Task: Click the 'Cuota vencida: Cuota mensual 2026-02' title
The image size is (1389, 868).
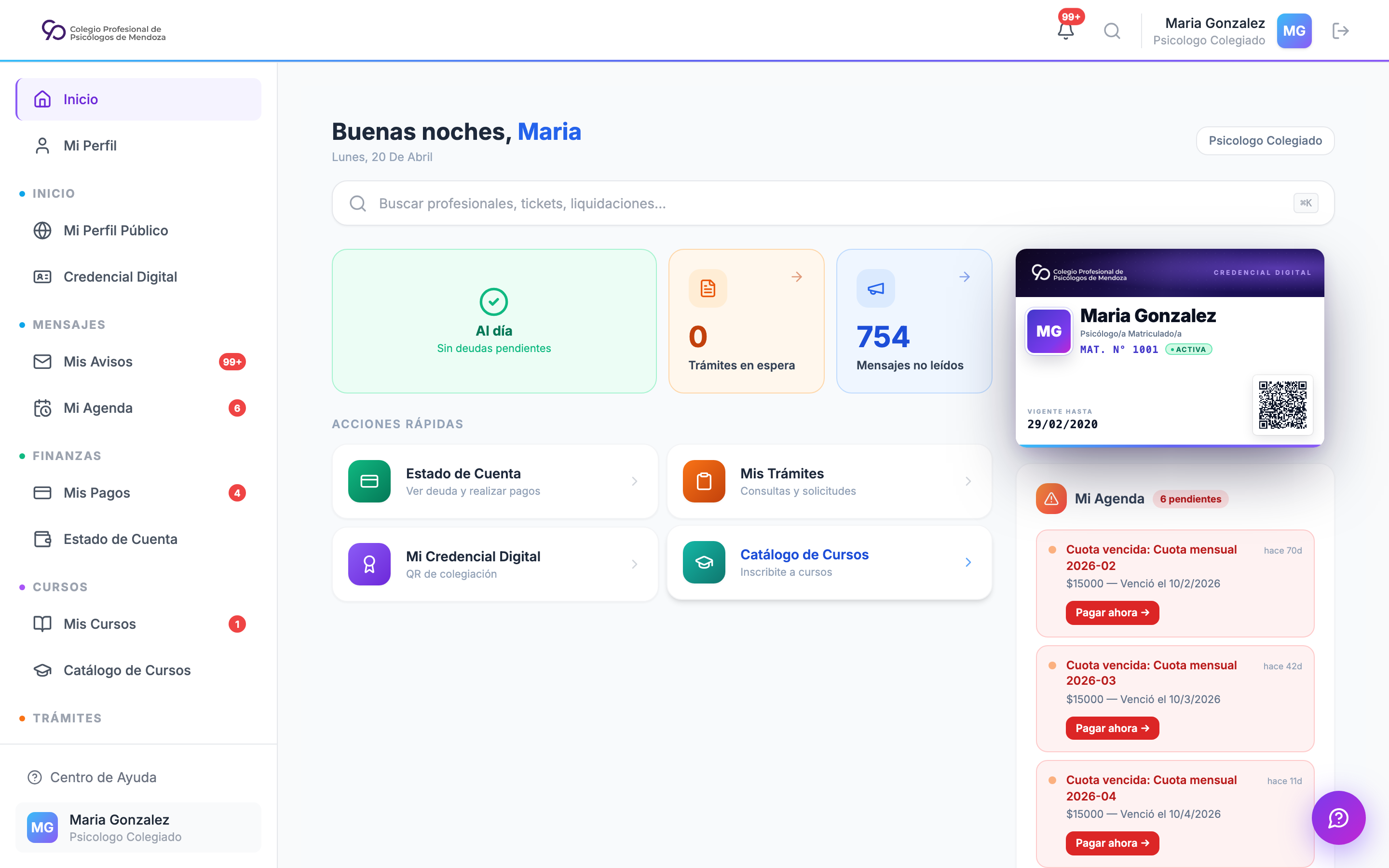Action: [1151, 557]
